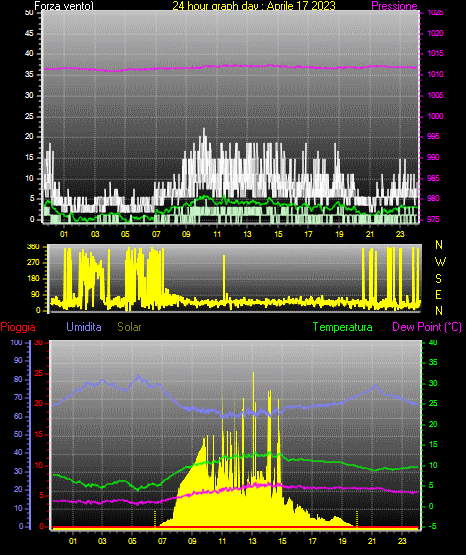Image resolution: width=466 pixels, height=555 pixels.
Task: Click the 1010 pressure scale value
Action: pyautogui.click(x=435, y=74)
